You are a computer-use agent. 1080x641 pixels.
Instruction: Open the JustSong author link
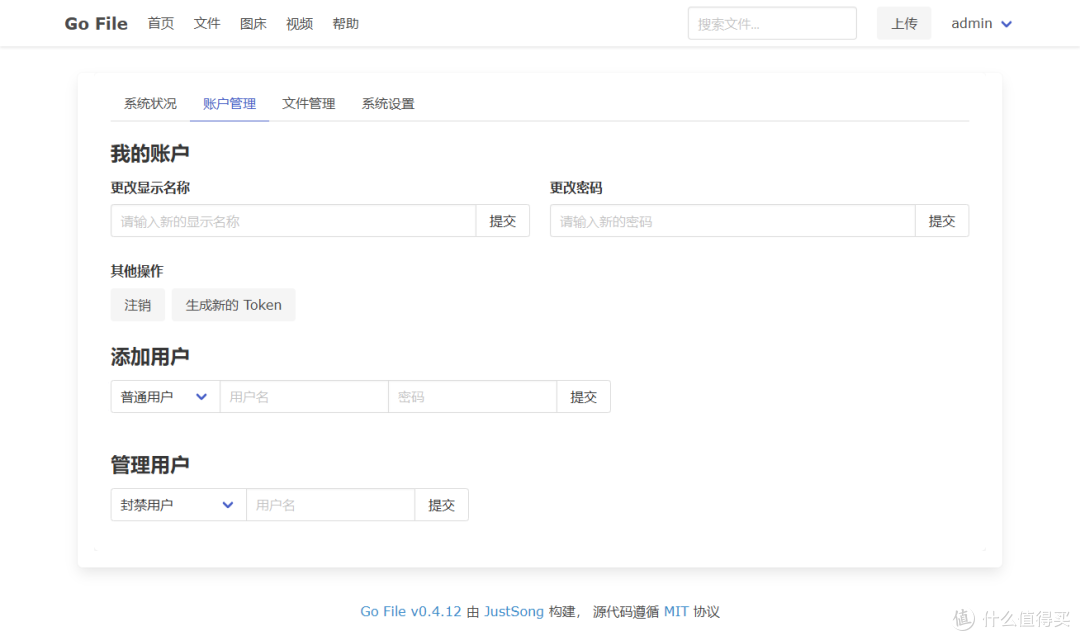[514, 611]
